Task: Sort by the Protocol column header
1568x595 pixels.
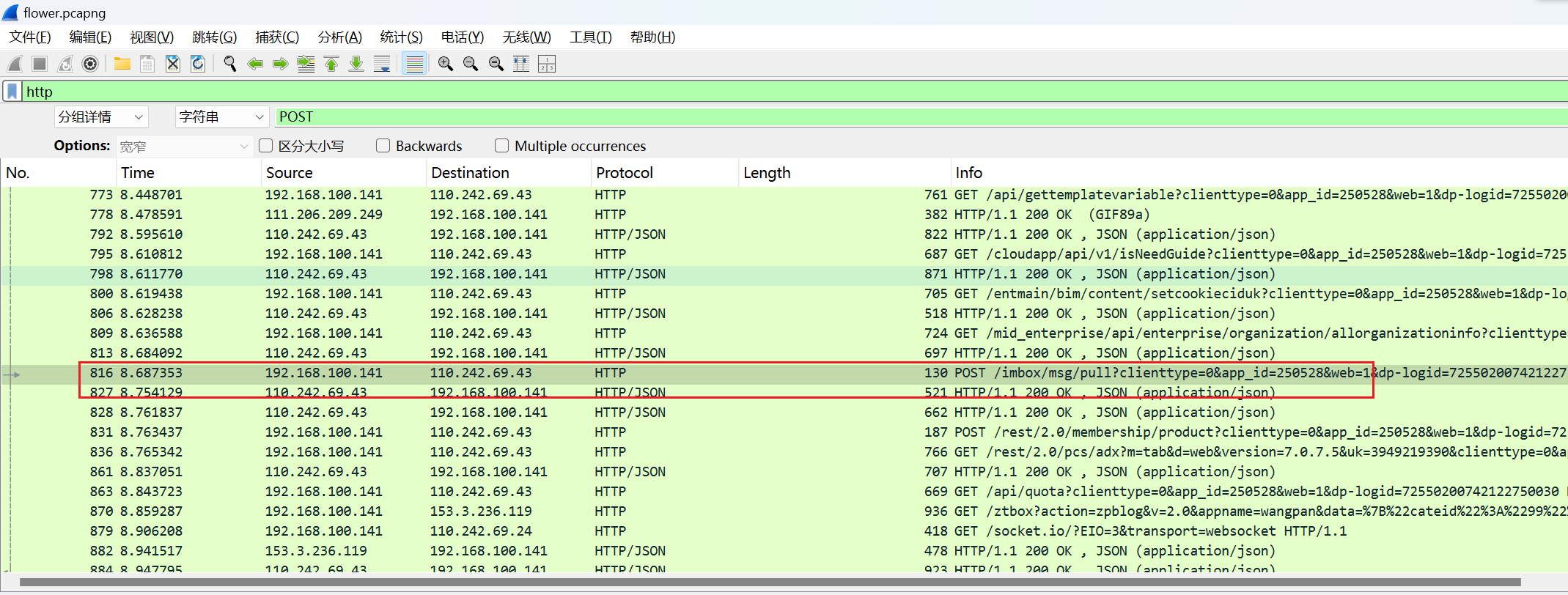Action: [624, 173]
